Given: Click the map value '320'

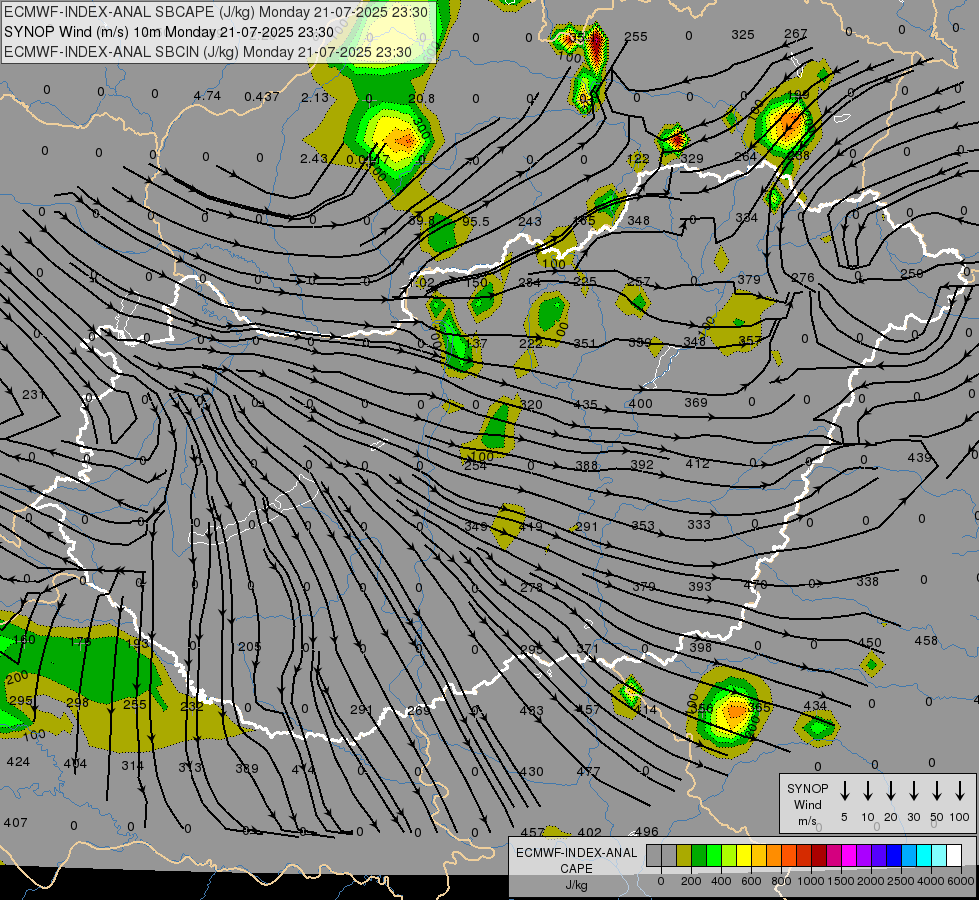Looking at the screenshot, I should 531,404.
